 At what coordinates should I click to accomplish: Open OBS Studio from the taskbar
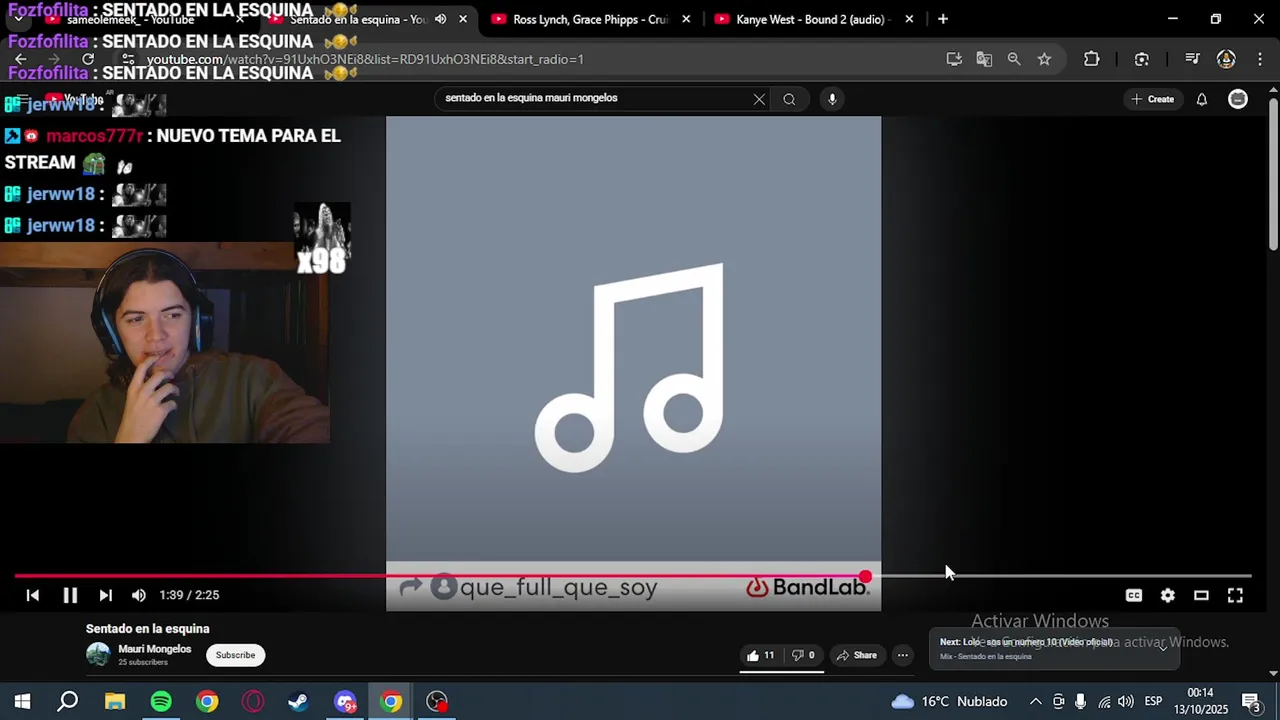(437, 701)
